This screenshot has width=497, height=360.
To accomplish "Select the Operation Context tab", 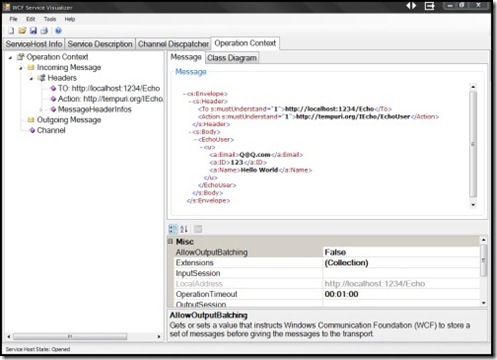I will point(245,43).
